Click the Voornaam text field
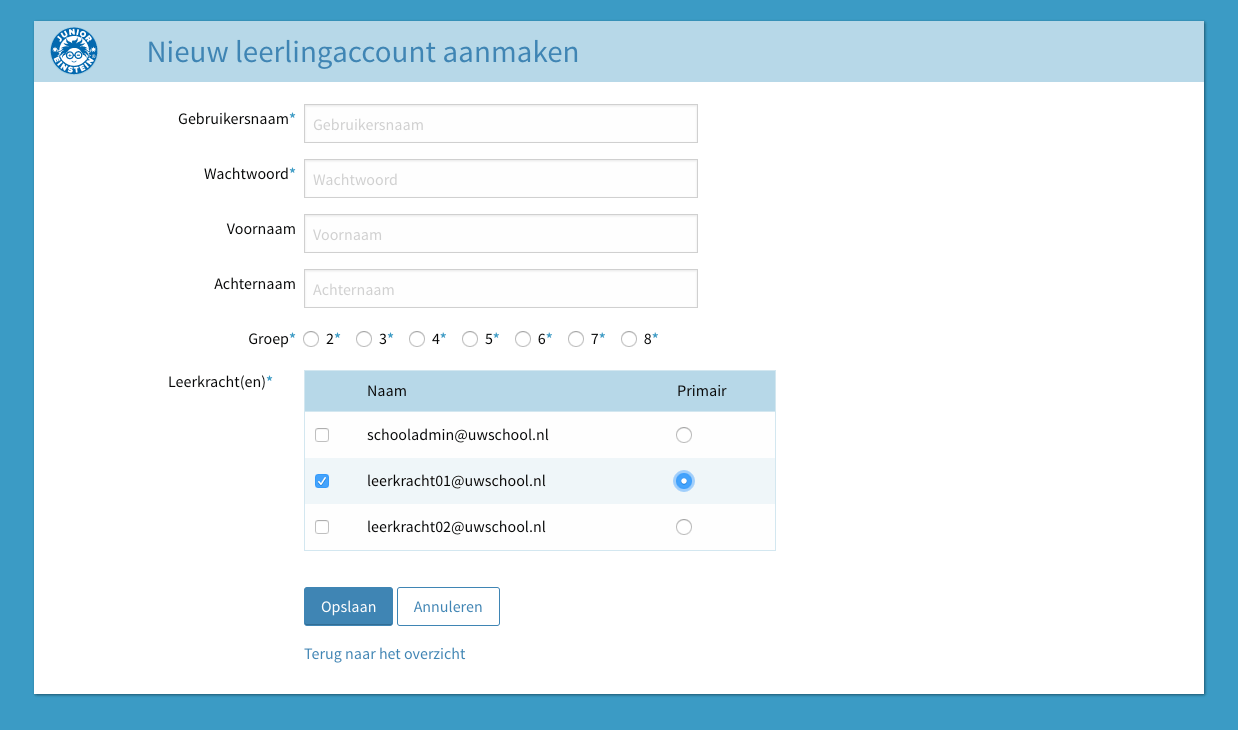The image size is (1238, 730). (x=500, y=234)
